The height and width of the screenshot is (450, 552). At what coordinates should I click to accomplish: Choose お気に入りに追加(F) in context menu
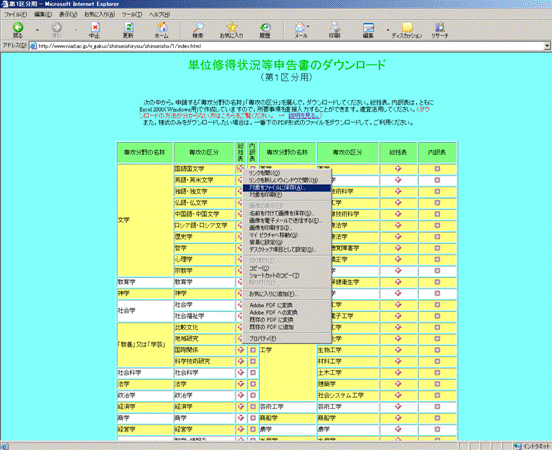point(287,294)
